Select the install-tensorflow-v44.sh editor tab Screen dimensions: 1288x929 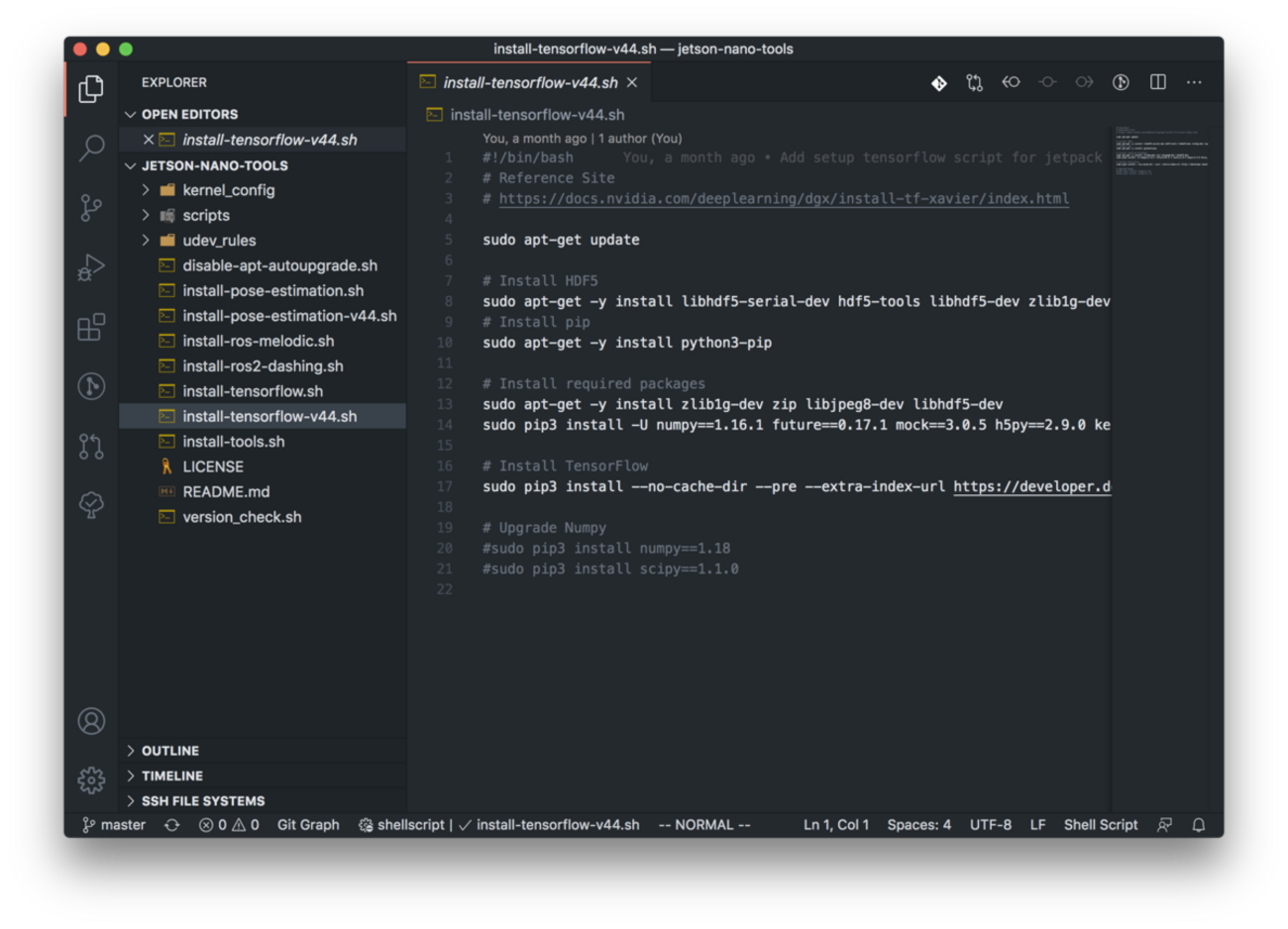pos(529,83)
